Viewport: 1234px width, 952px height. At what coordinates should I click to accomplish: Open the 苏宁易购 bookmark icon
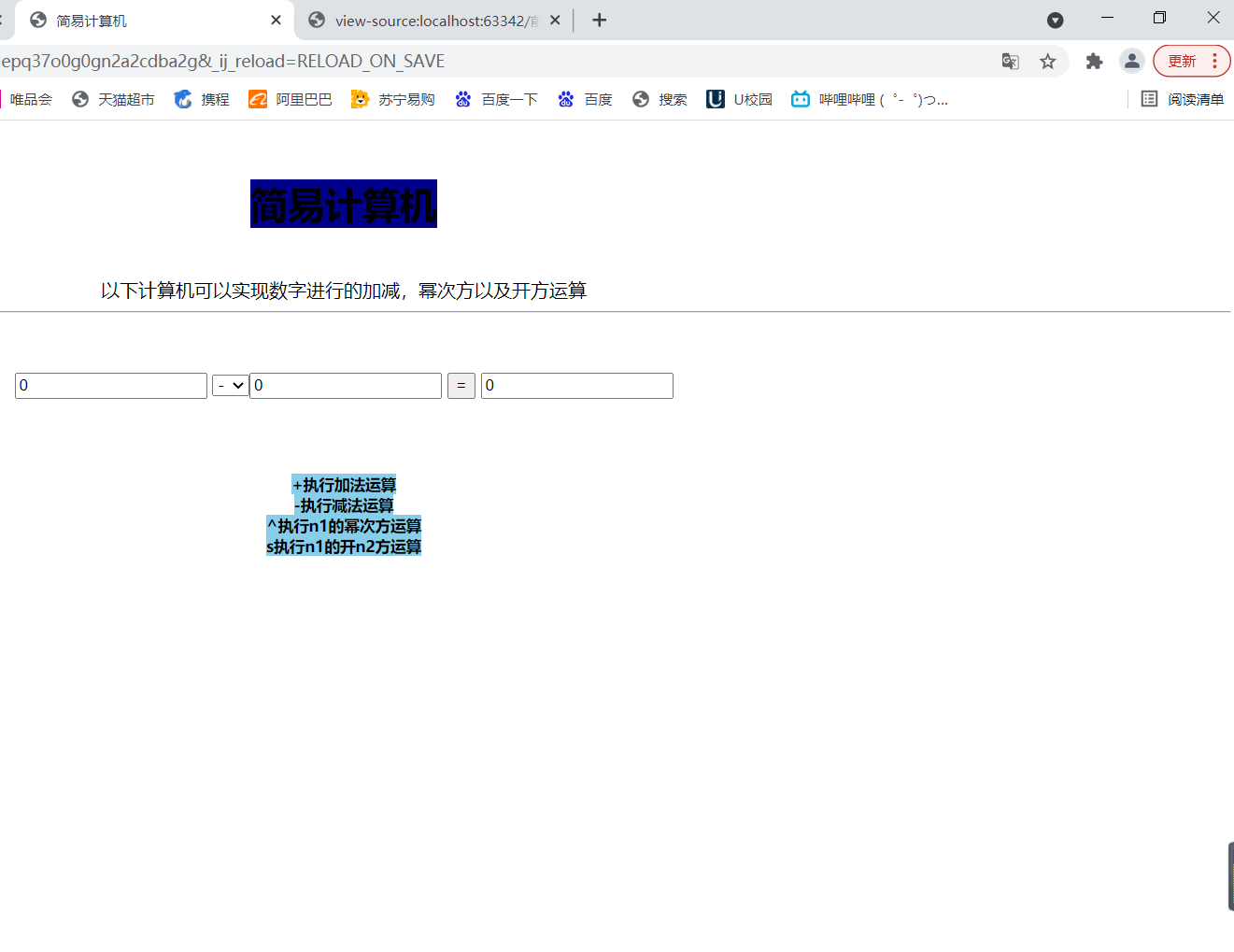[361, 98]
